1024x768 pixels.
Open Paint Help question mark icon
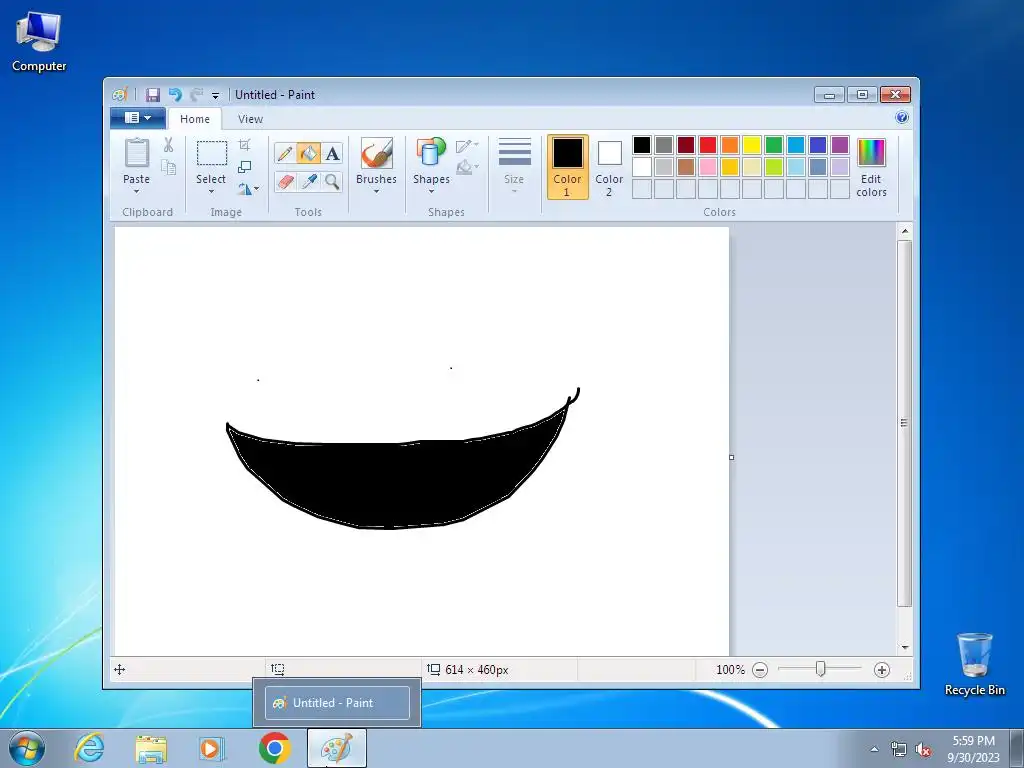[x=902, y=118]
